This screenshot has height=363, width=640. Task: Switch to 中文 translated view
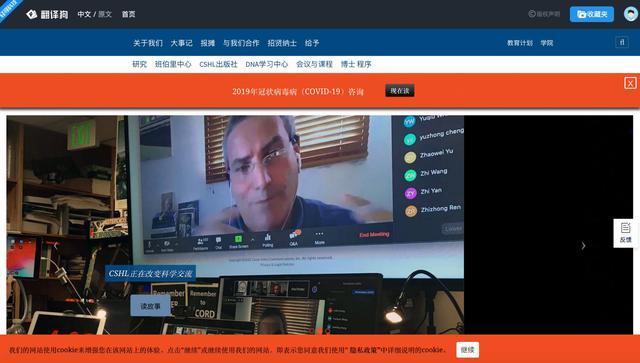[84, 14]
